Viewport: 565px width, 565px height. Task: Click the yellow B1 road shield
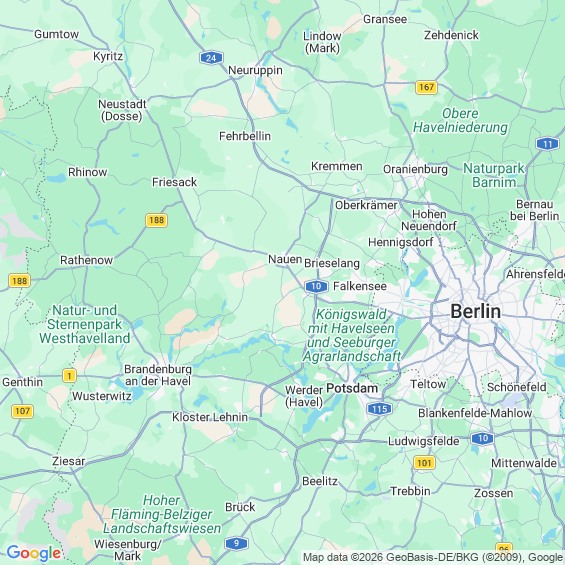[69, 375]
